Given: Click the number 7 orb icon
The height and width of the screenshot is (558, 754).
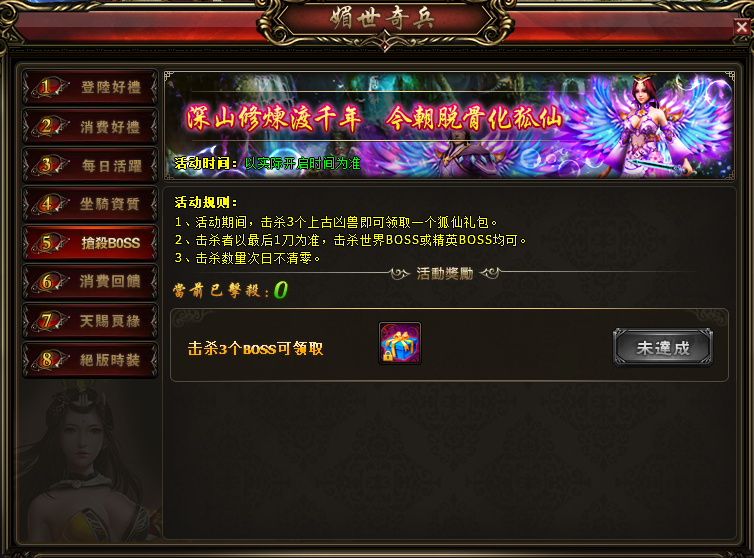Looking at the screenshot, I should tap(47, 321).
